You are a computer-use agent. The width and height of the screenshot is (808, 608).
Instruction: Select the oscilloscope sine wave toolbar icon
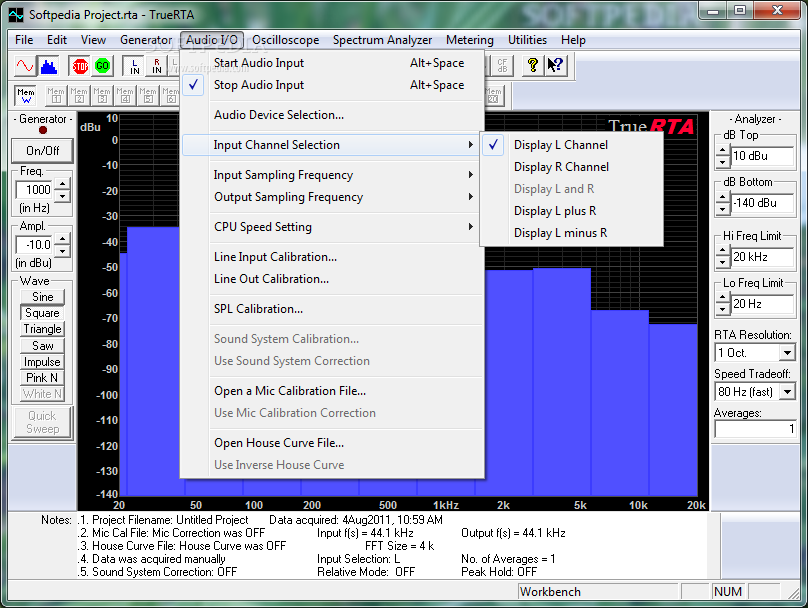[25, 66]
